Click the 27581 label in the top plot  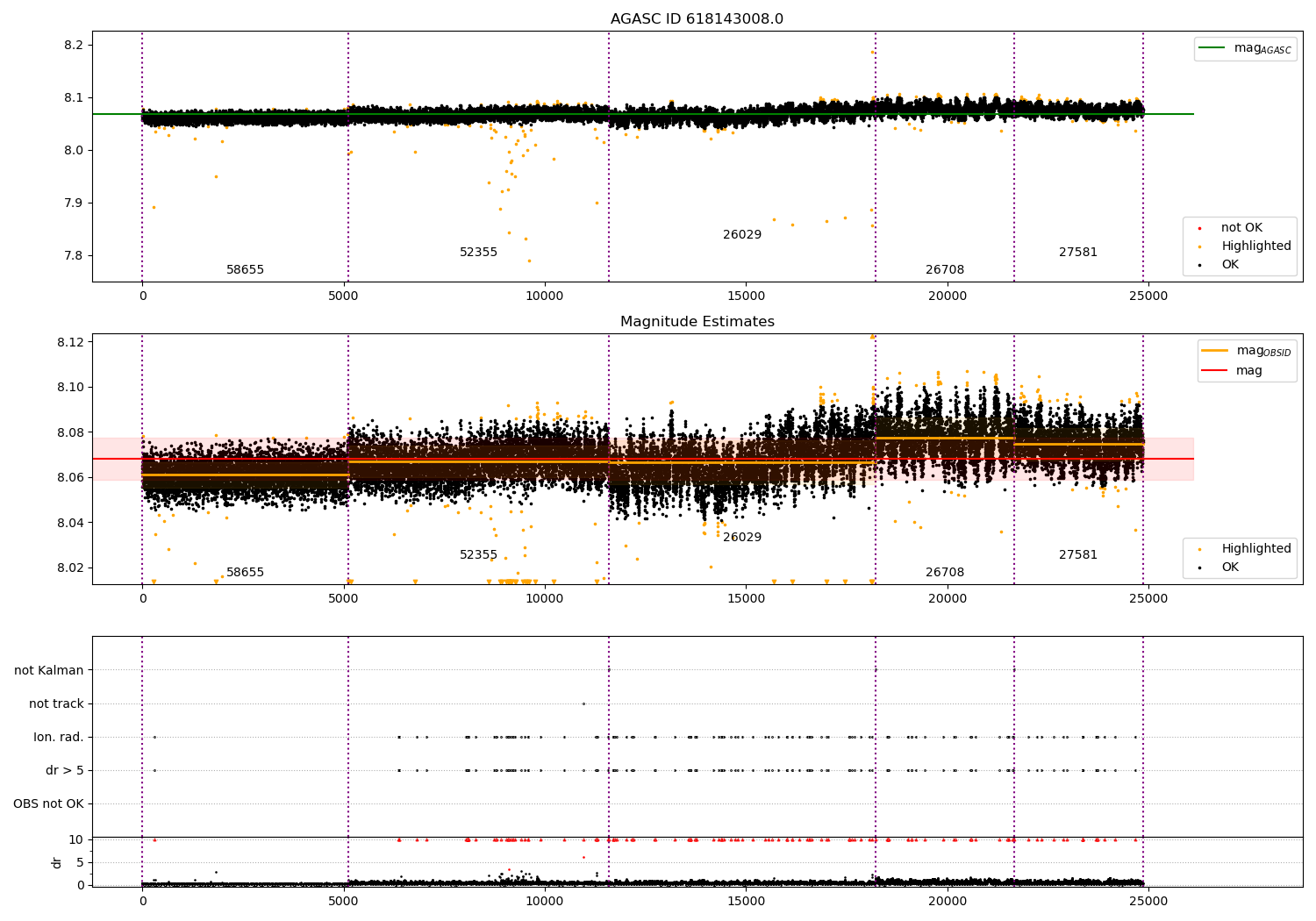tap(1078, 253)
